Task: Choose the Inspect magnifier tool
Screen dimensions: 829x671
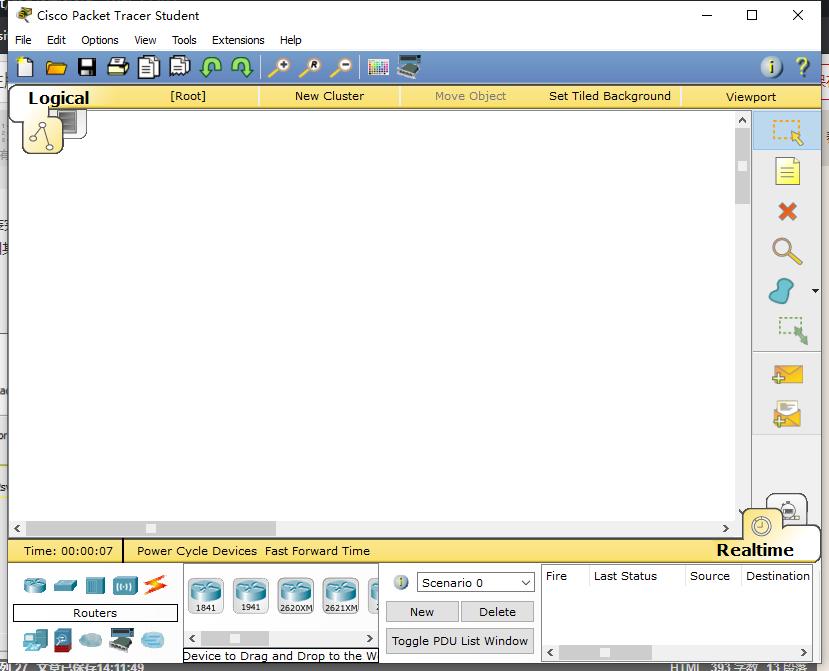Action: click(x=787, y=251)
